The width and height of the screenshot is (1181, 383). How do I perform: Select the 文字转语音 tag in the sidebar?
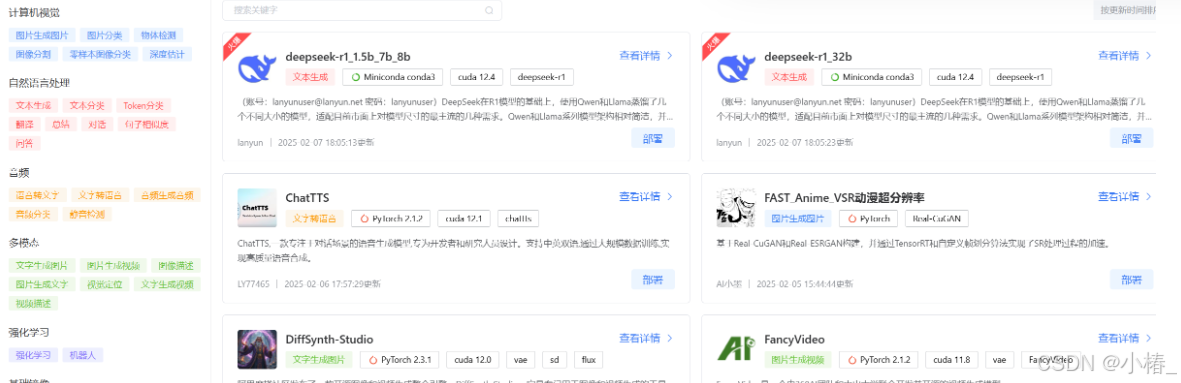[x=101, y=195]
